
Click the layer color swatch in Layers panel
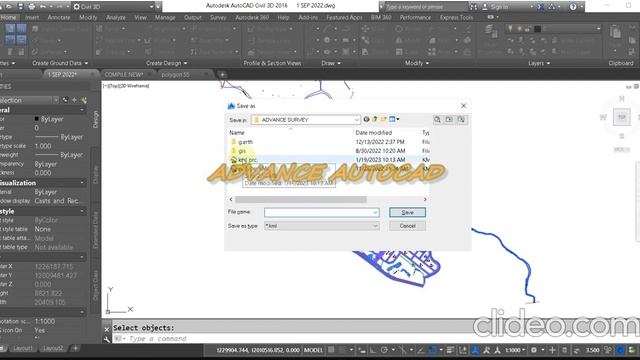pos(538,29)
